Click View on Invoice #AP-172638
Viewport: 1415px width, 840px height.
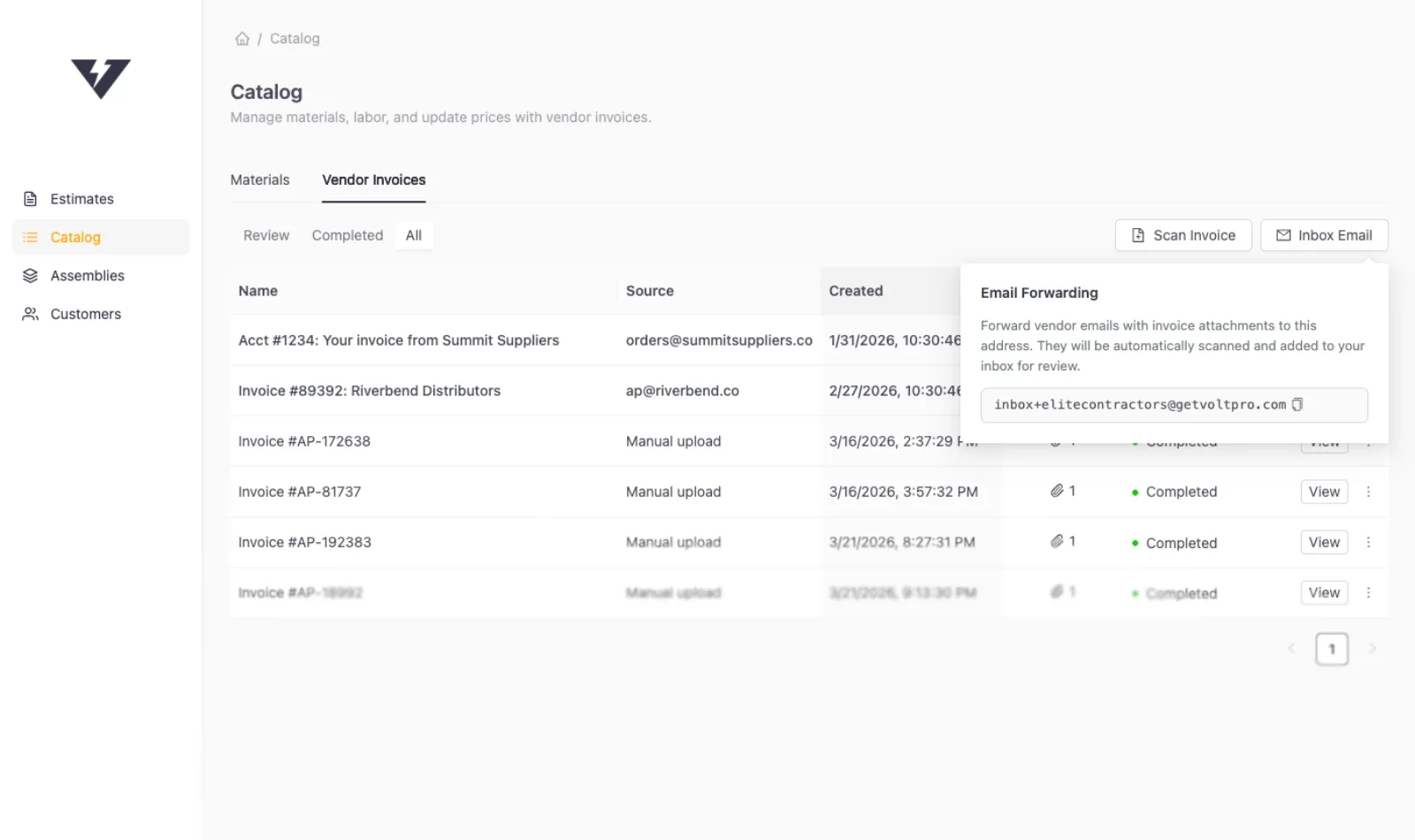point(1324,441)
